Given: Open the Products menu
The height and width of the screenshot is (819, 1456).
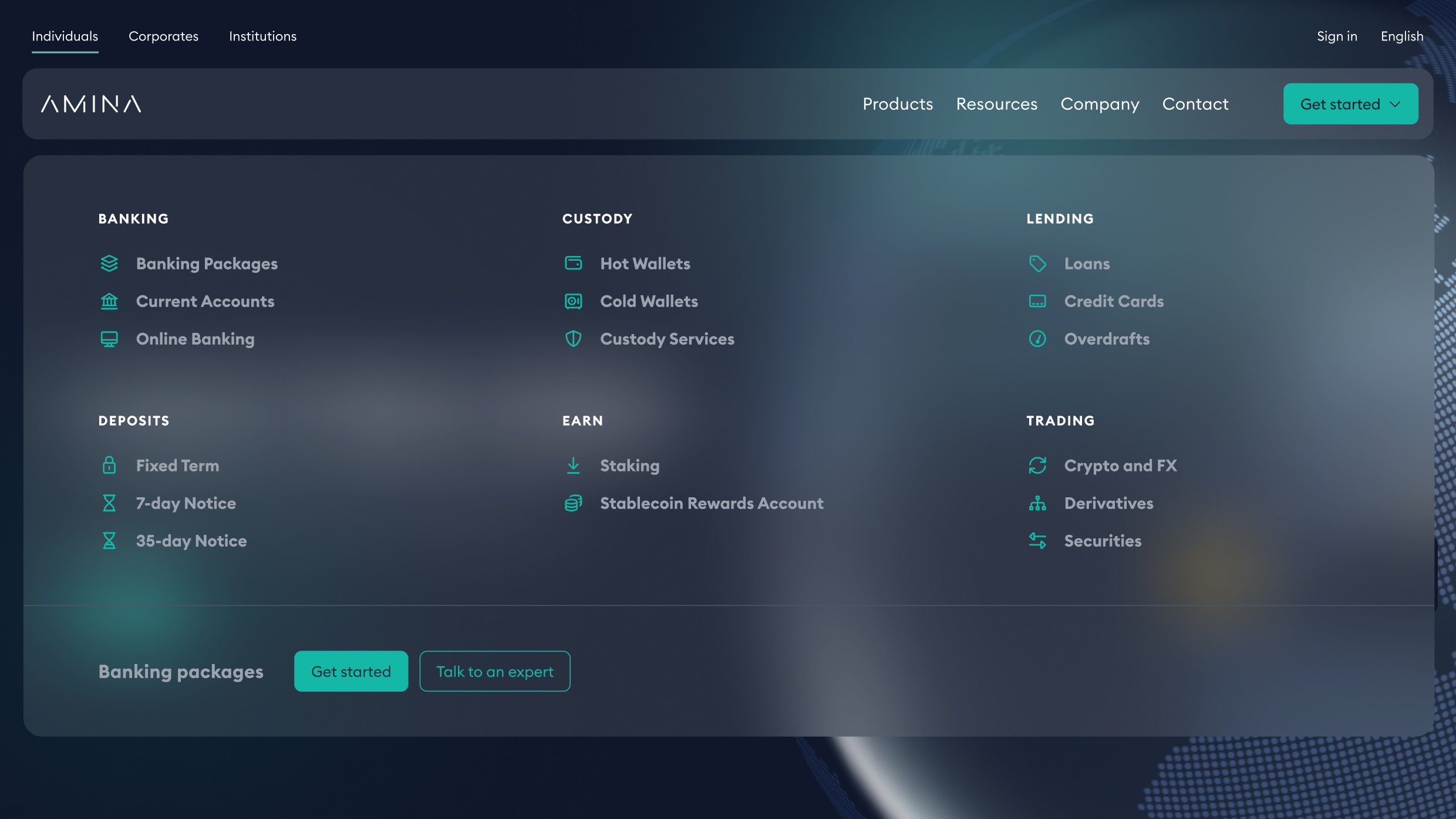Looking at the screenshot, I should [898, 104].
